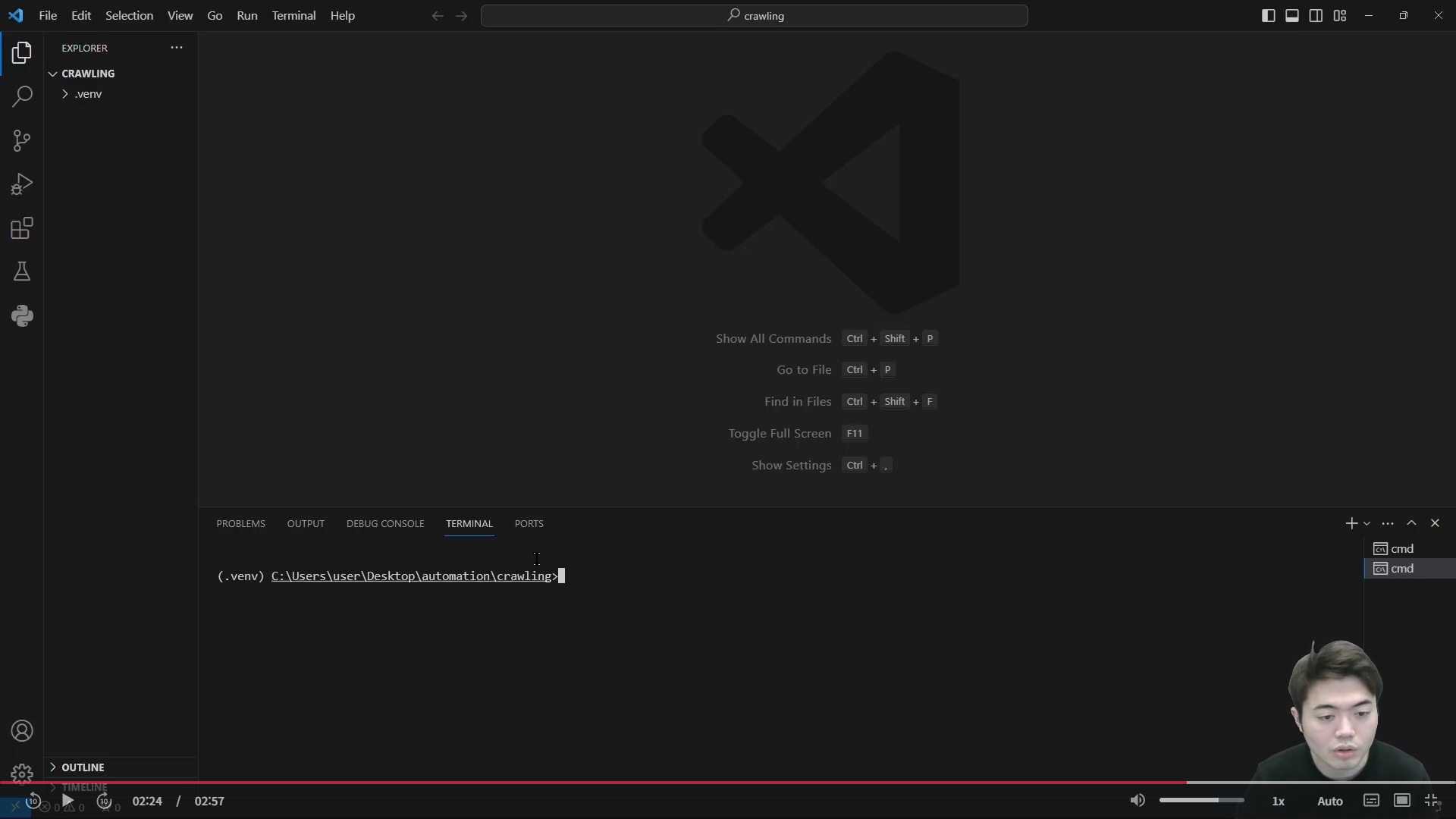The image size is (1456, 819).
Task: Select the non-highlighted cmd terminal entry
Action: click(1410, 549)
